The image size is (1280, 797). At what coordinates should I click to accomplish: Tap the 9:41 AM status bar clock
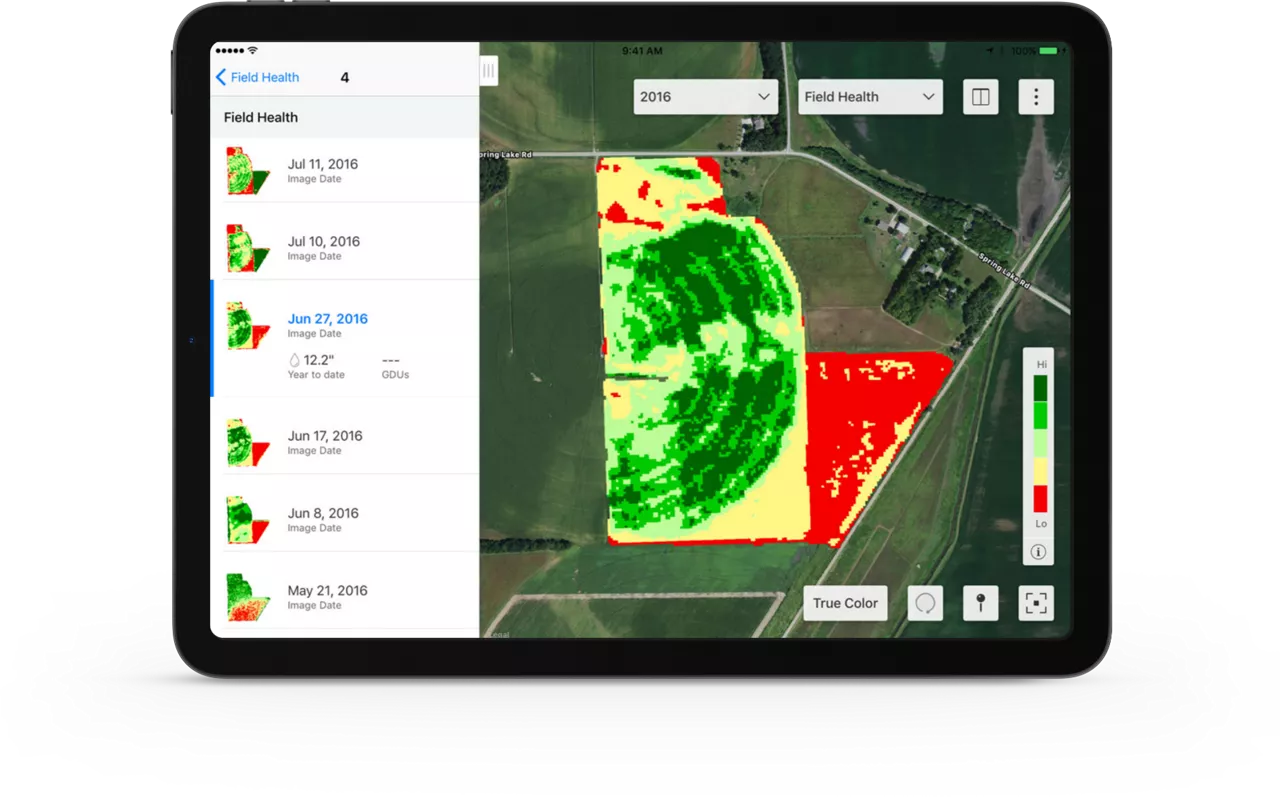[641, 50]
